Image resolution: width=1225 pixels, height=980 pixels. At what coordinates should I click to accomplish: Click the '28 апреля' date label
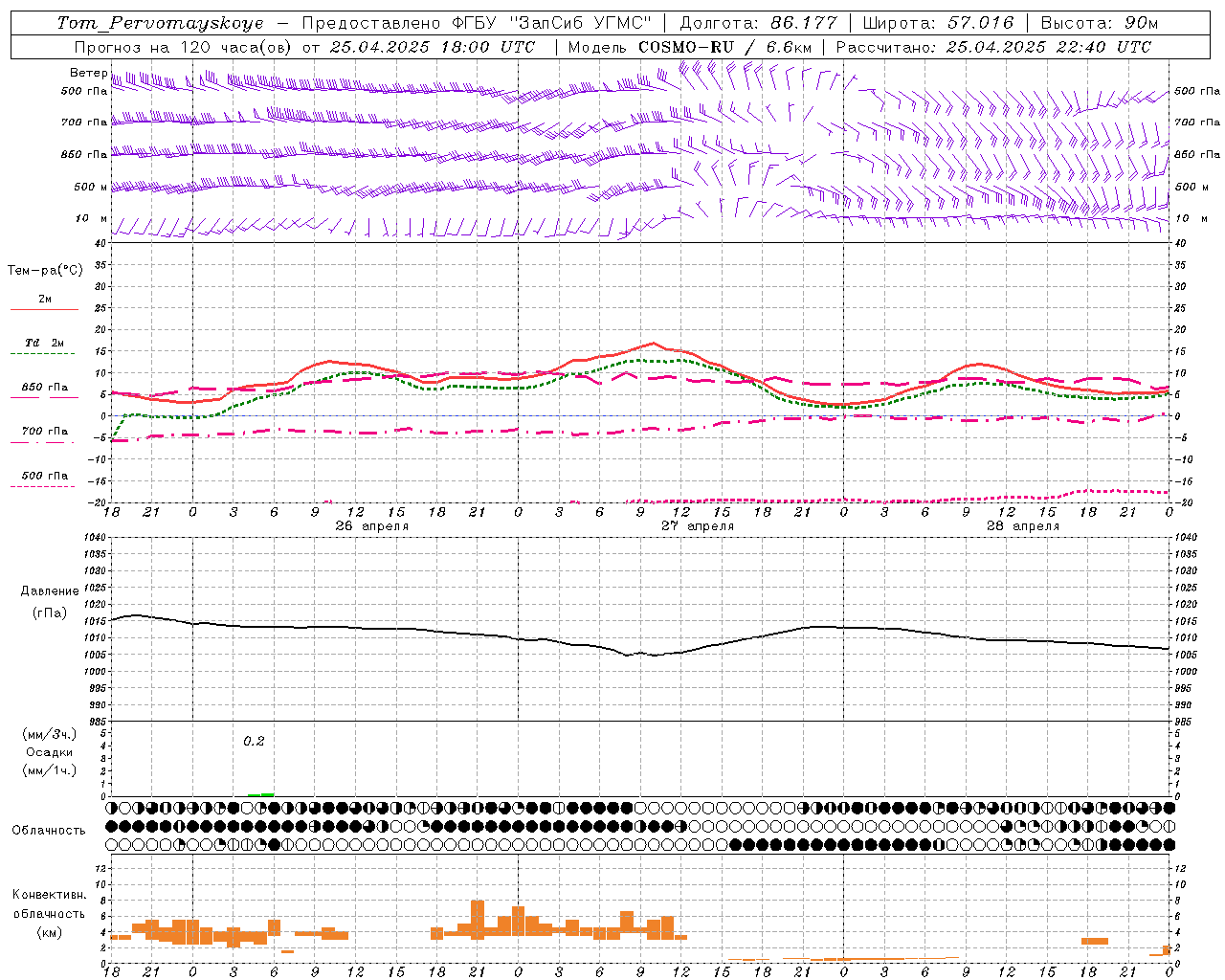coord(1022,526)
